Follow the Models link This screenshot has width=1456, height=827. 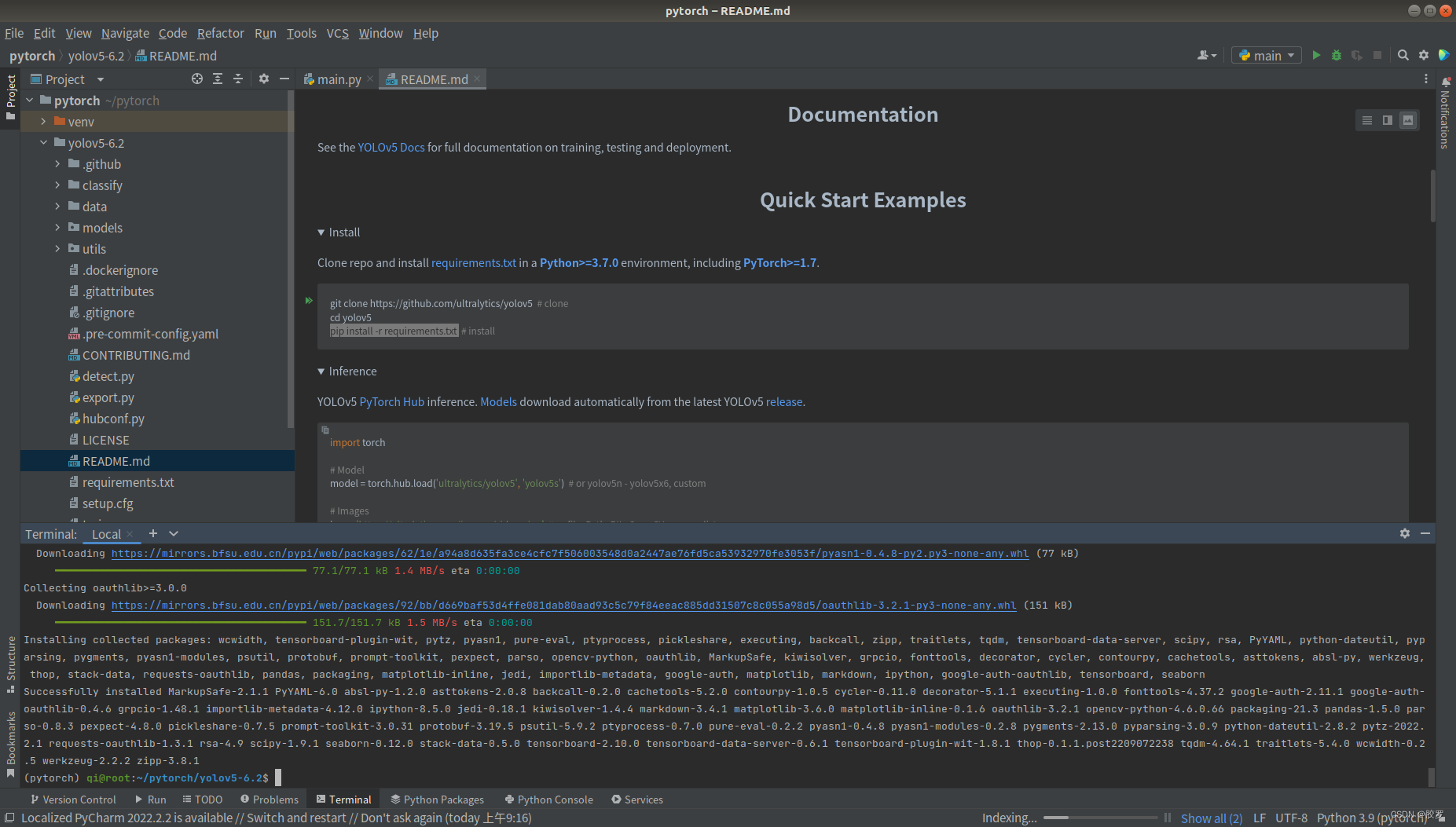499,402
